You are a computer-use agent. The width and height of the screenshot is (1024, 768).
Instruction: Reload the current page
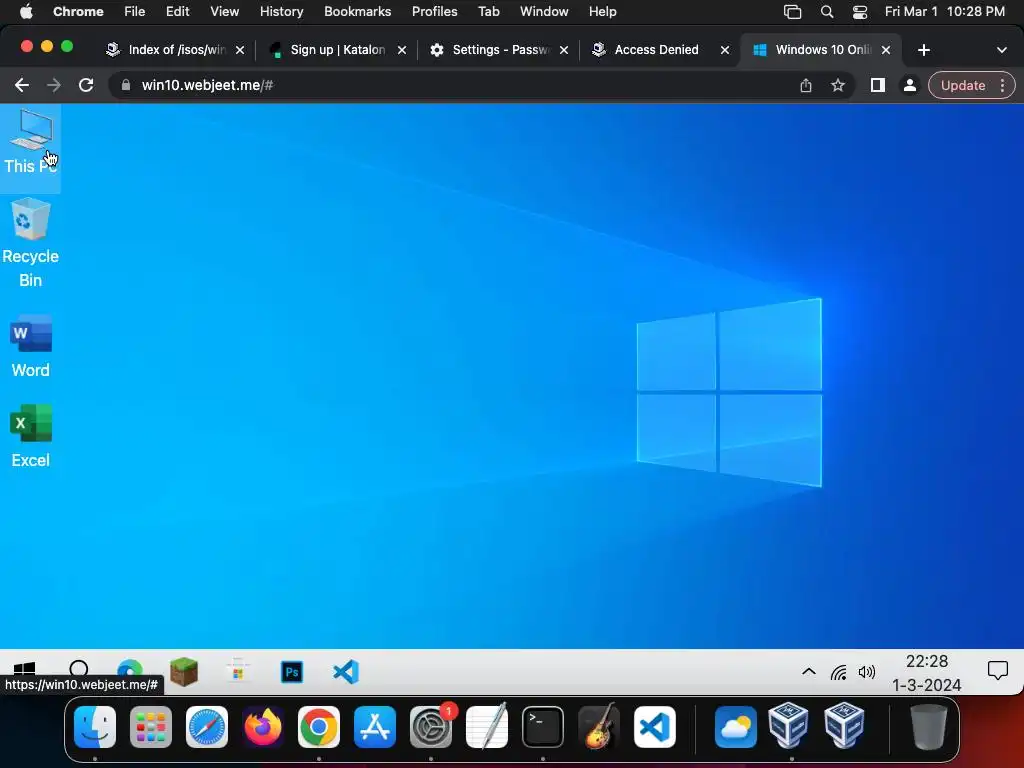pyautogui.click(x=86, y=85)
